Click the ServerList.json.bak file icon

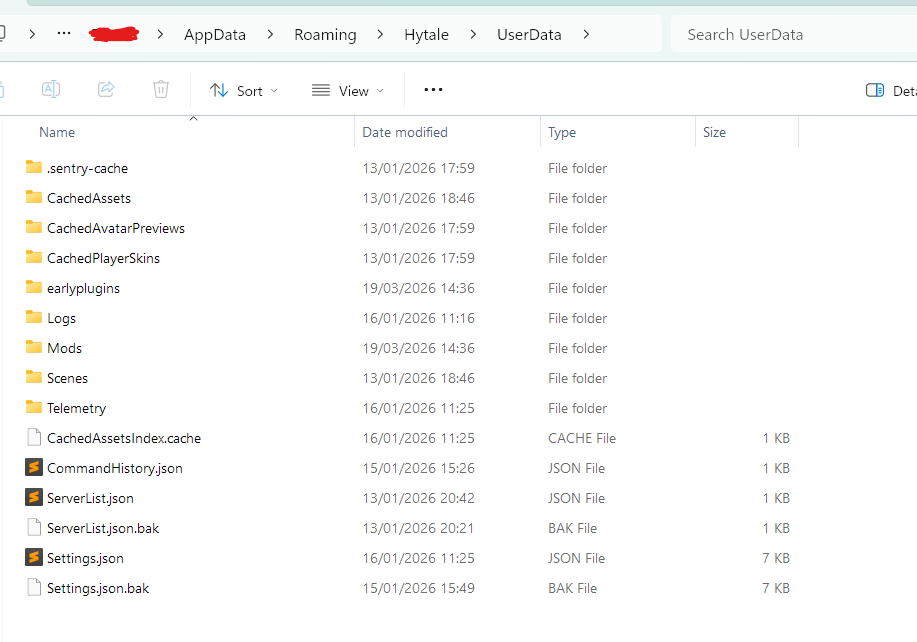pos(34,527)
